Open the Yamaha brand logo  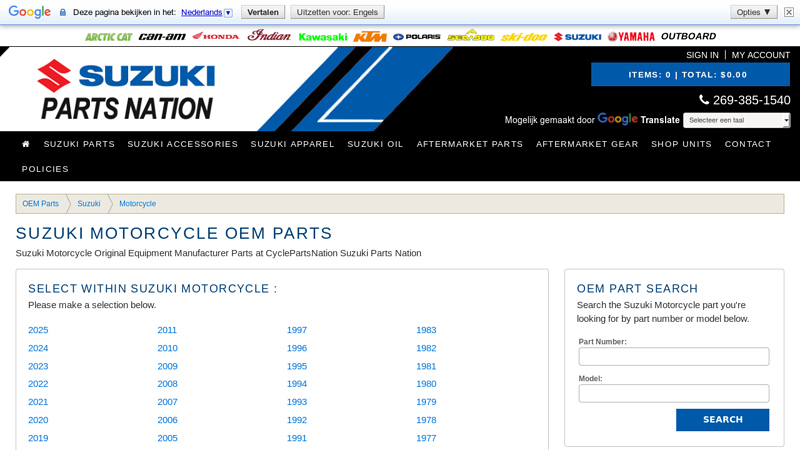(631, 37)
